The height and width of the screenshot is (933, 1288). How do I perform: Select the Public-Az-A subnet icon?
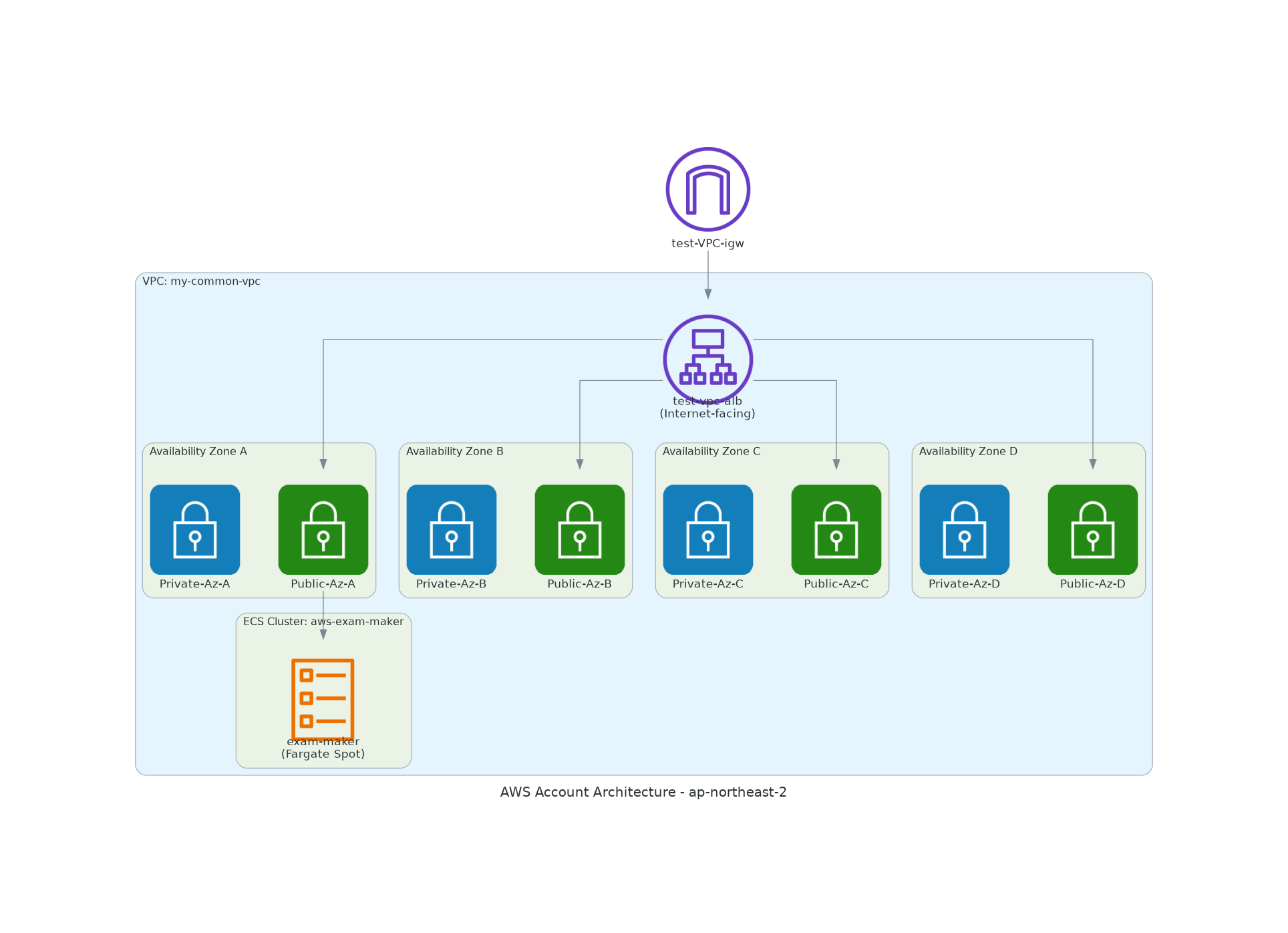coord(323,529)
